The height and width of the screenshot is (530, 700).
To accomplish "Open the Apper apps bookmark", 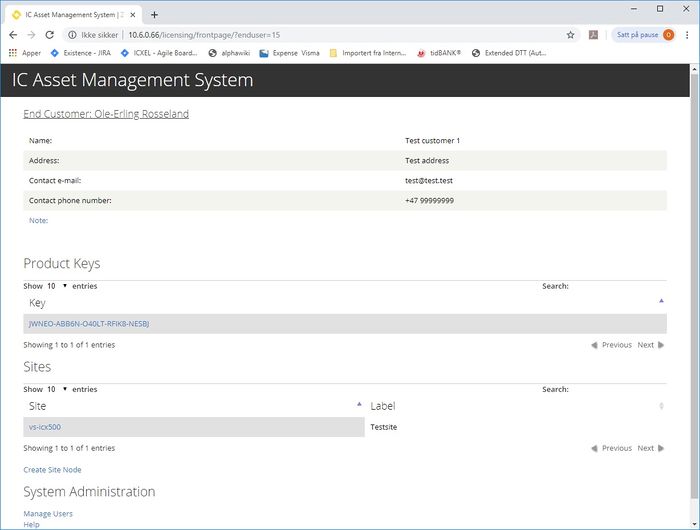I will pyautogui.click(x=25, y=53).
